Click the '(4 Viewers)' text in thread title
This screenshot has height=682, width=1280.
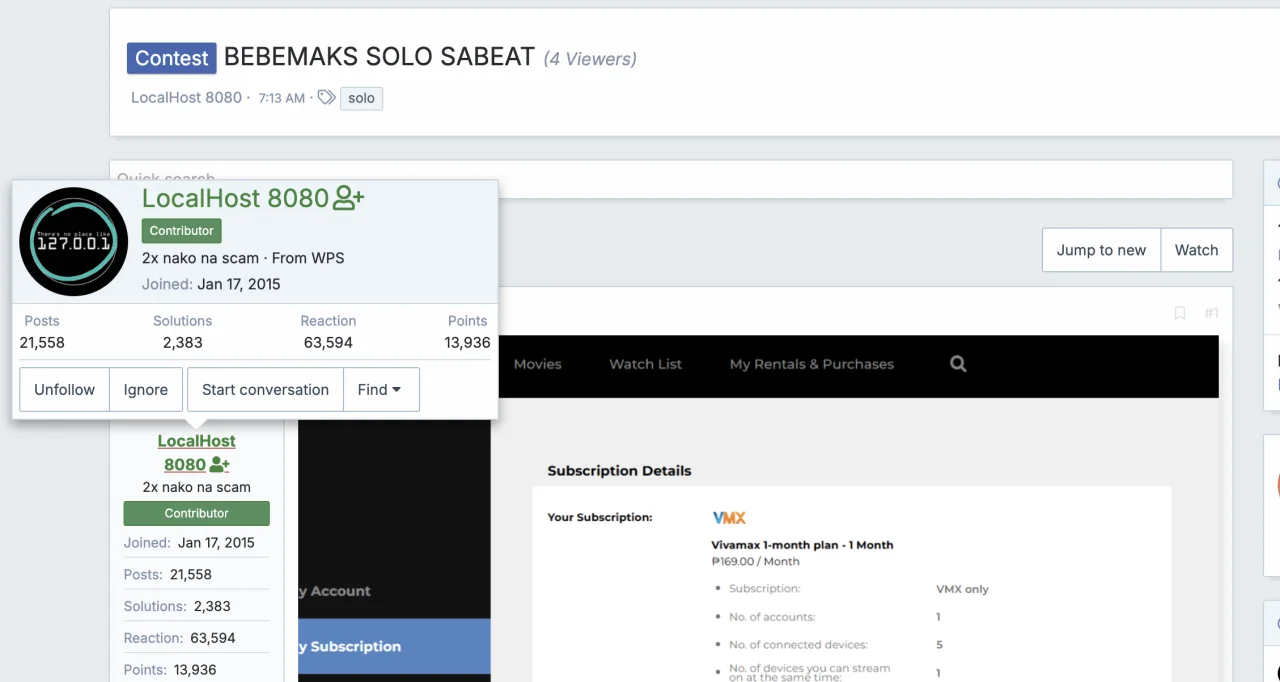point(590,59)
